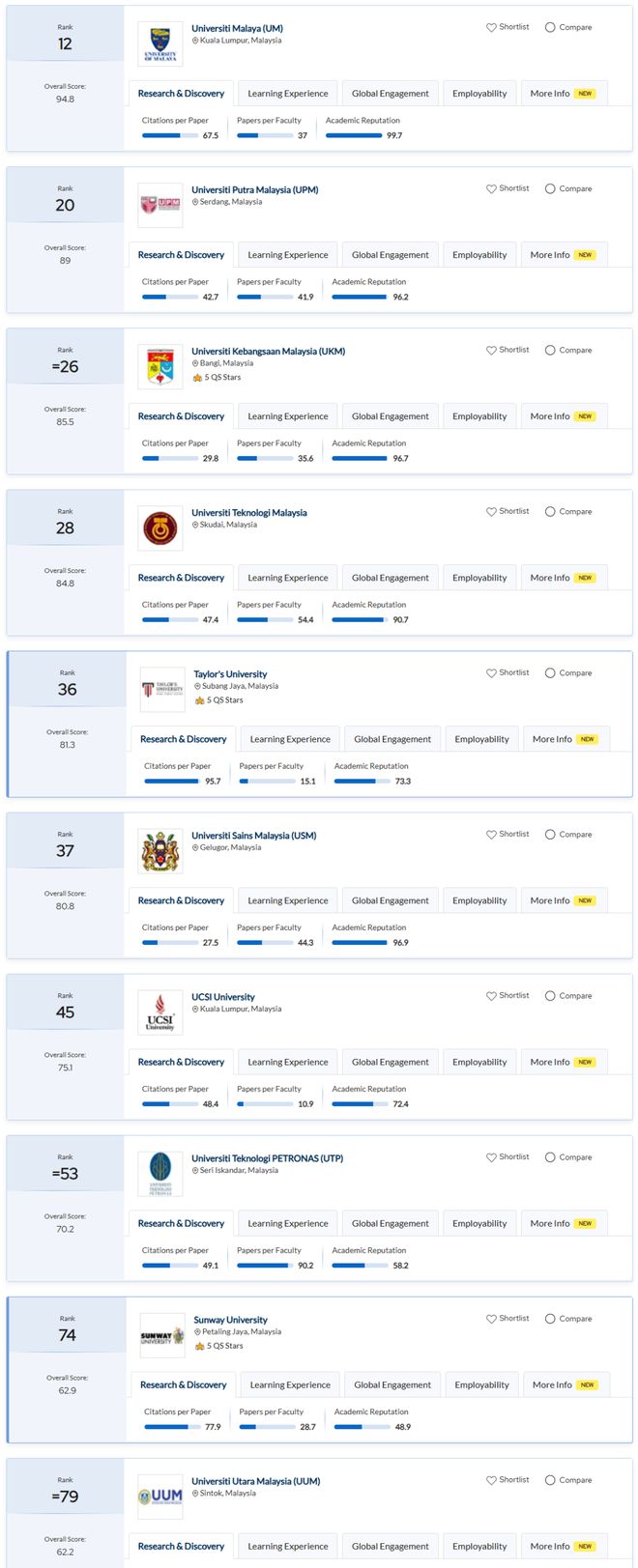Screen dimensions: 638x1568
Task: Switch to Learning Experience tab for Universiti Malaya
Action: tap(287, 94)
